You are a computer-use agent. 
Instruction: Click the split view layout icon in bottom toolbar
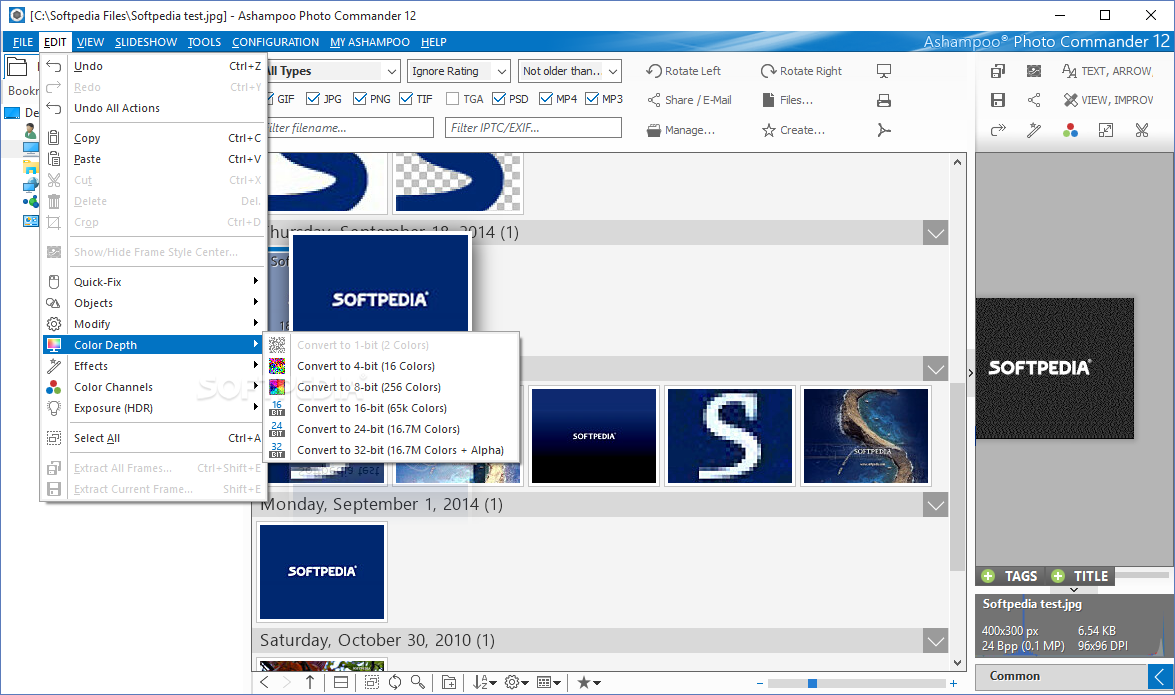341,682
